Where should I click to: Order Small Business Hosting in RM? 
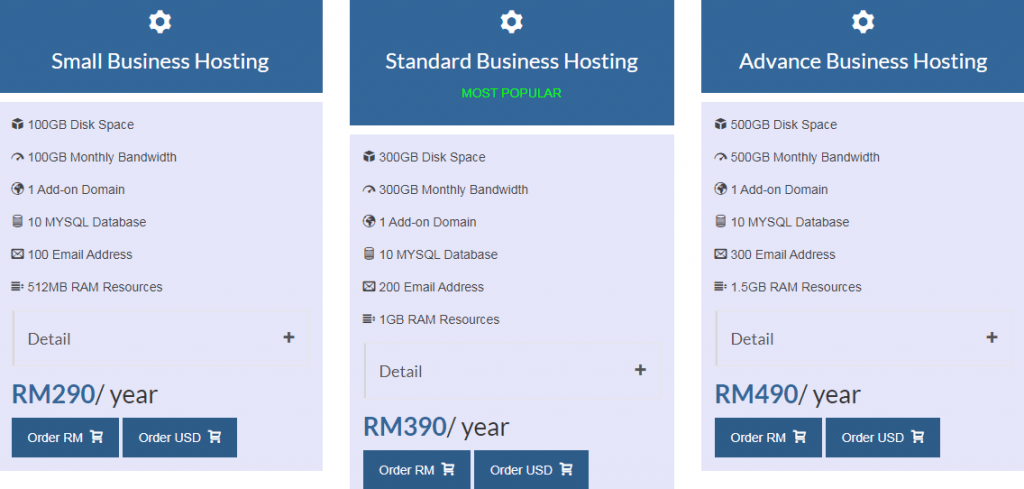tap(65, 437)
